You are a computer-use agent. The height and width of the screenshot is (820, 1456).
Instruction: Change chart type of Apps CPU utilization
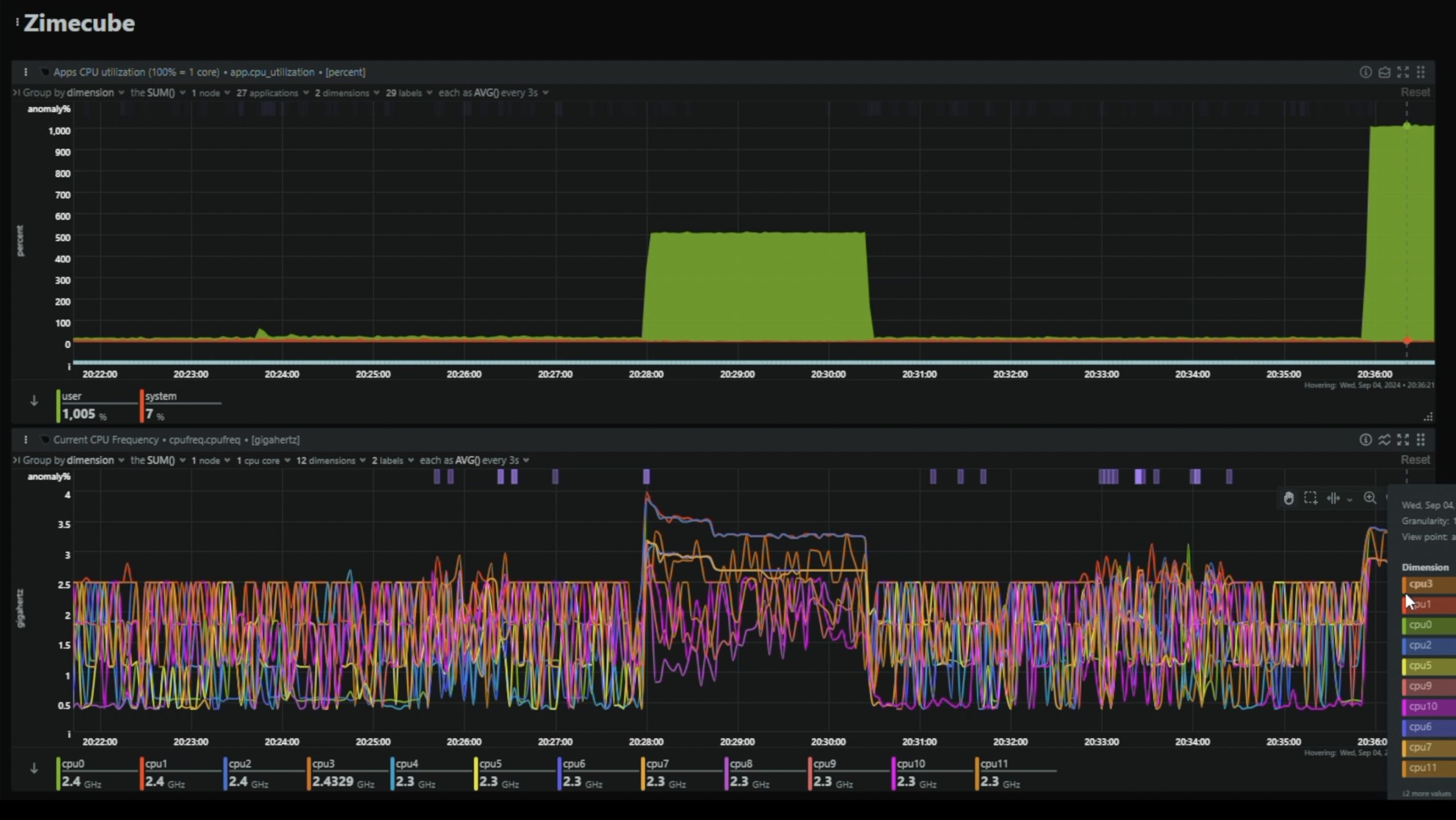coord(1384,72)
